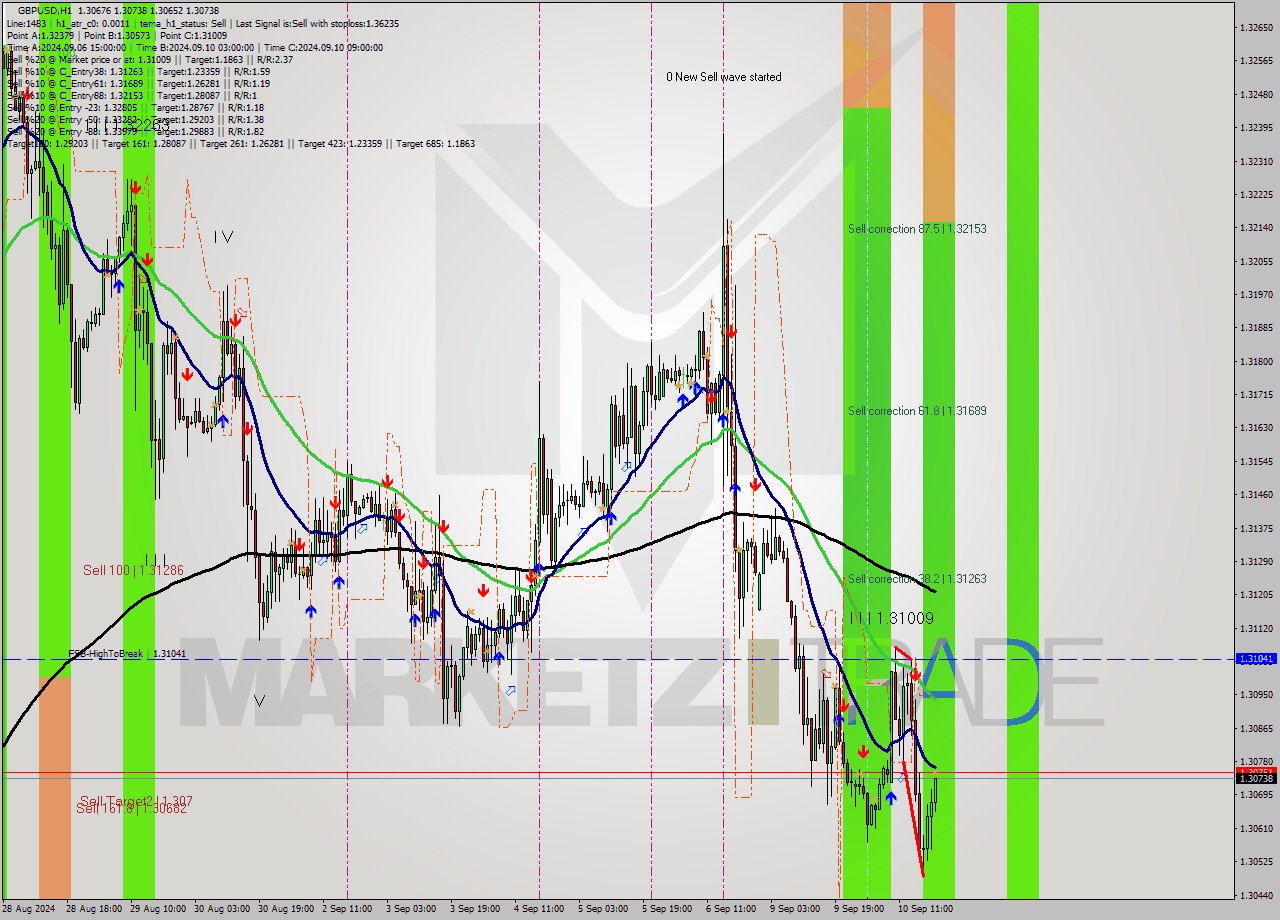This screenshot has height=920, width=1280.
Task: Click the '30 Aug 19:00' time axis label
Action: coord(285,909)
